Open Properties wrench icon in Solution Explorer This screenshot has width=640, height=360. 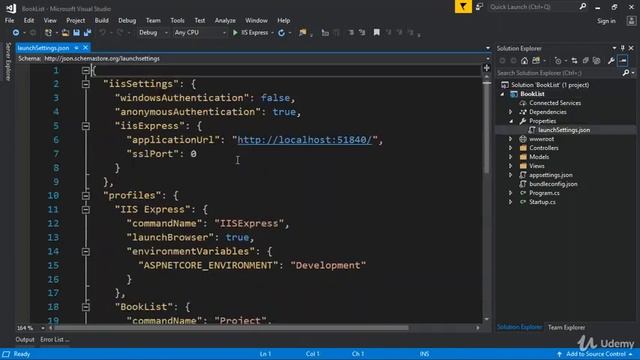tap(611, 61)
